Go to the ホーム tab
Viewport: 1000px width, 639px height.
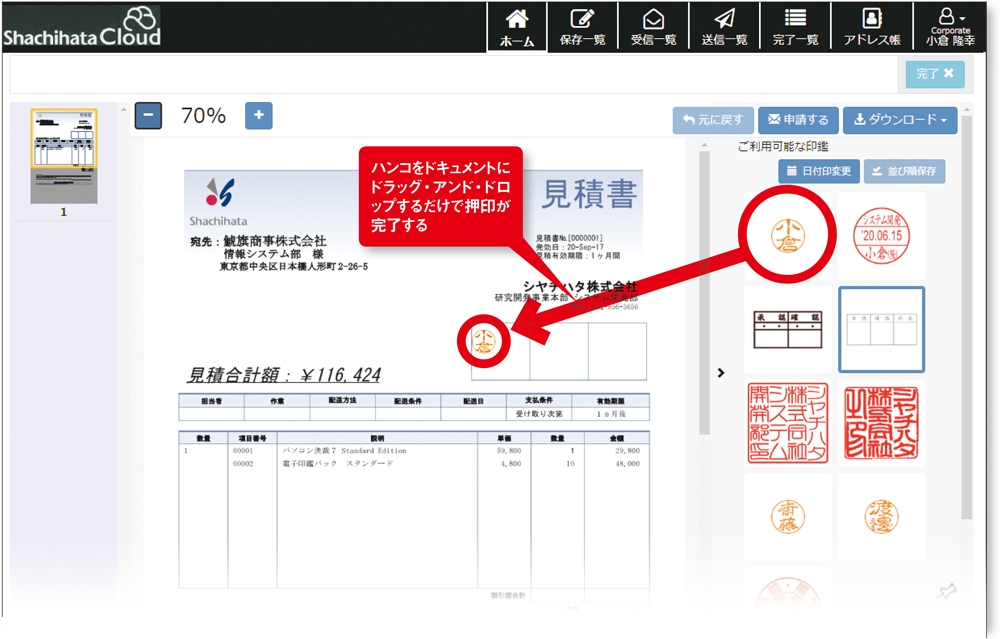point(517,28)
